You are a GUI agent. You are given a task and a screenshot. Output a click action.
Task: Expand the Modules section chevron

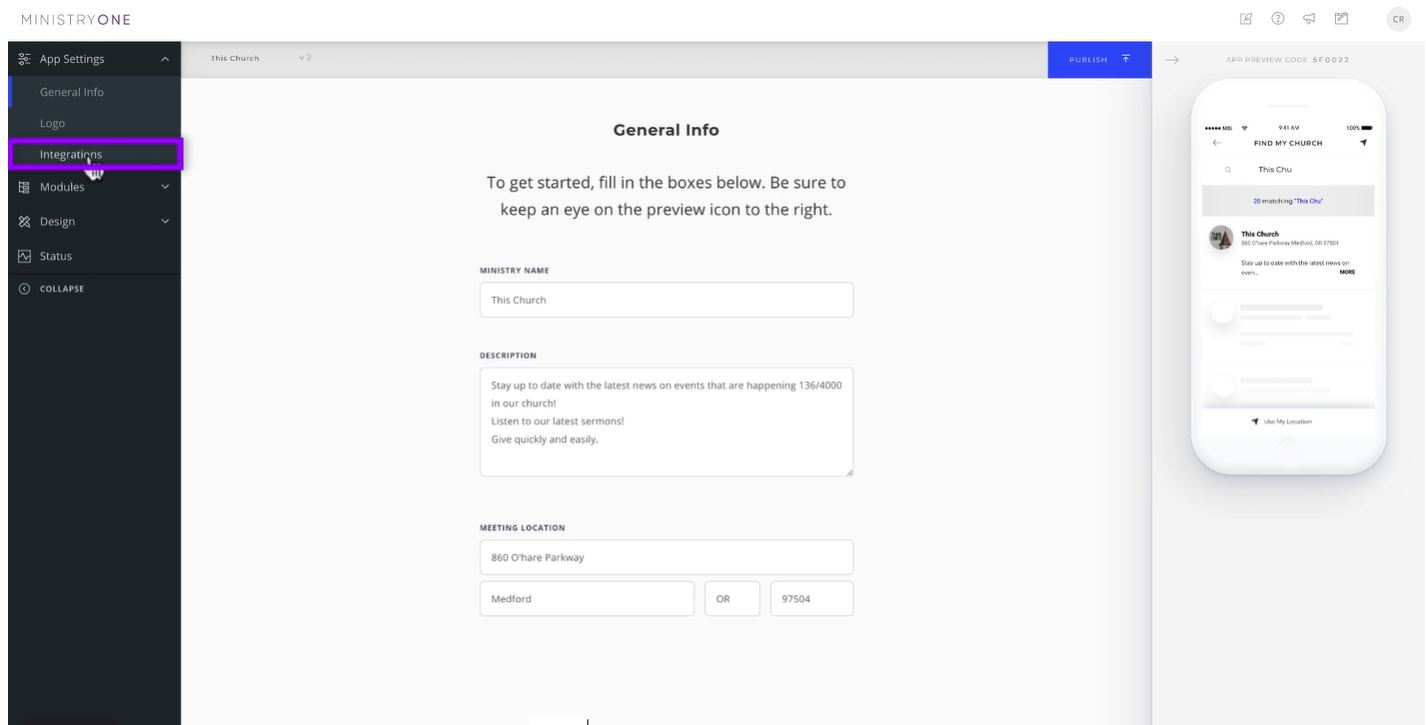pyautogui.click(x=165, y=186)
